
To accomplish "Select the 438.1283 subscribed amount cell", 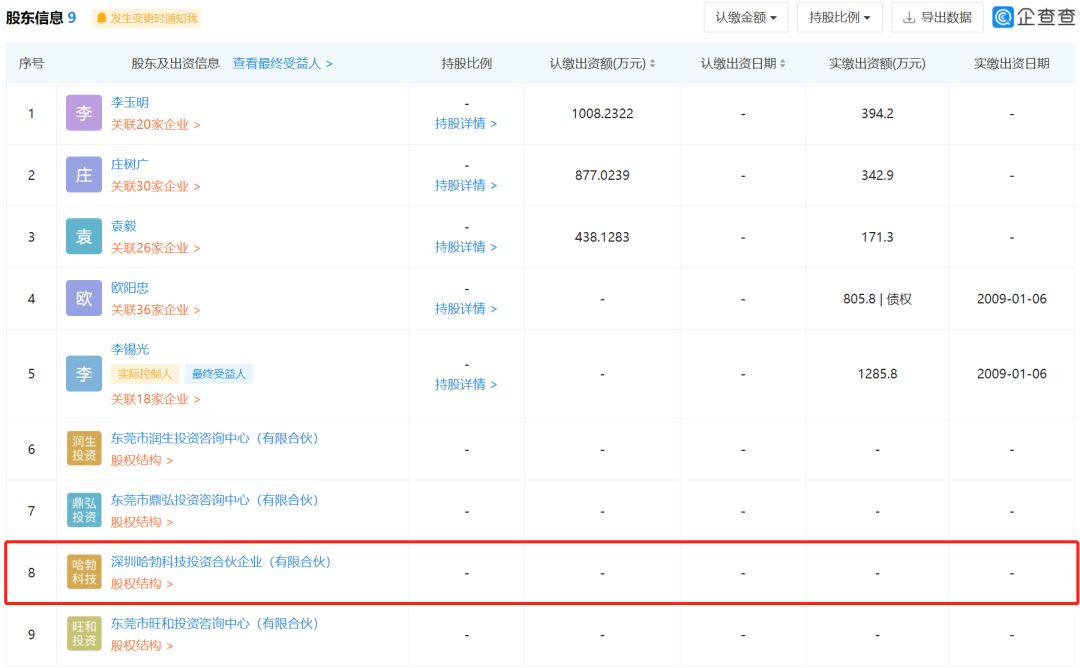I will (602, 237).
